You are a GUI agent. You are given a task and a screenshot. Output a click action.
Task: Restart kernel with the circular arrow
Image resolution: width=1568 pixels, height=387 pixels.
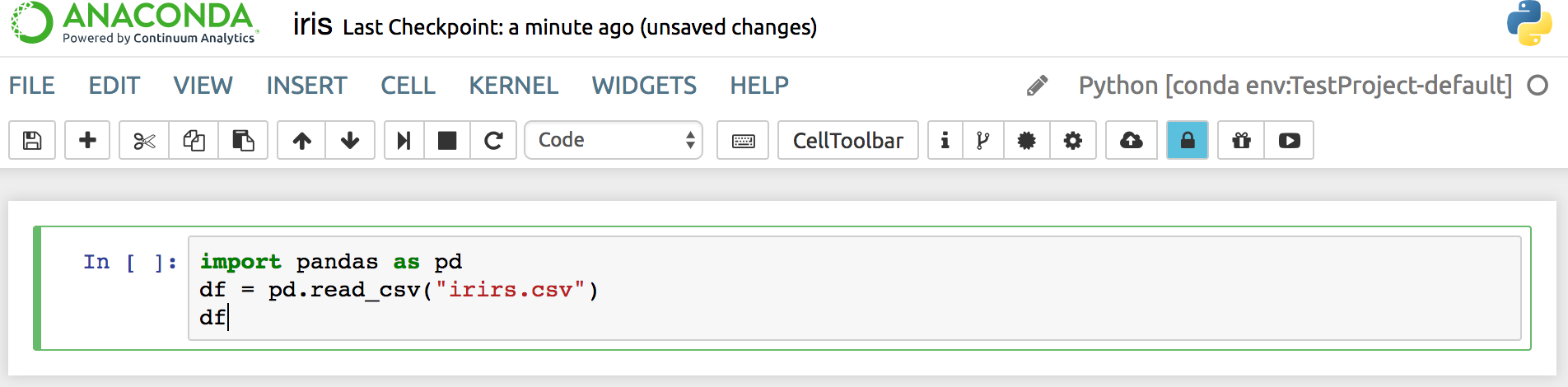click(x=493, y=140)
